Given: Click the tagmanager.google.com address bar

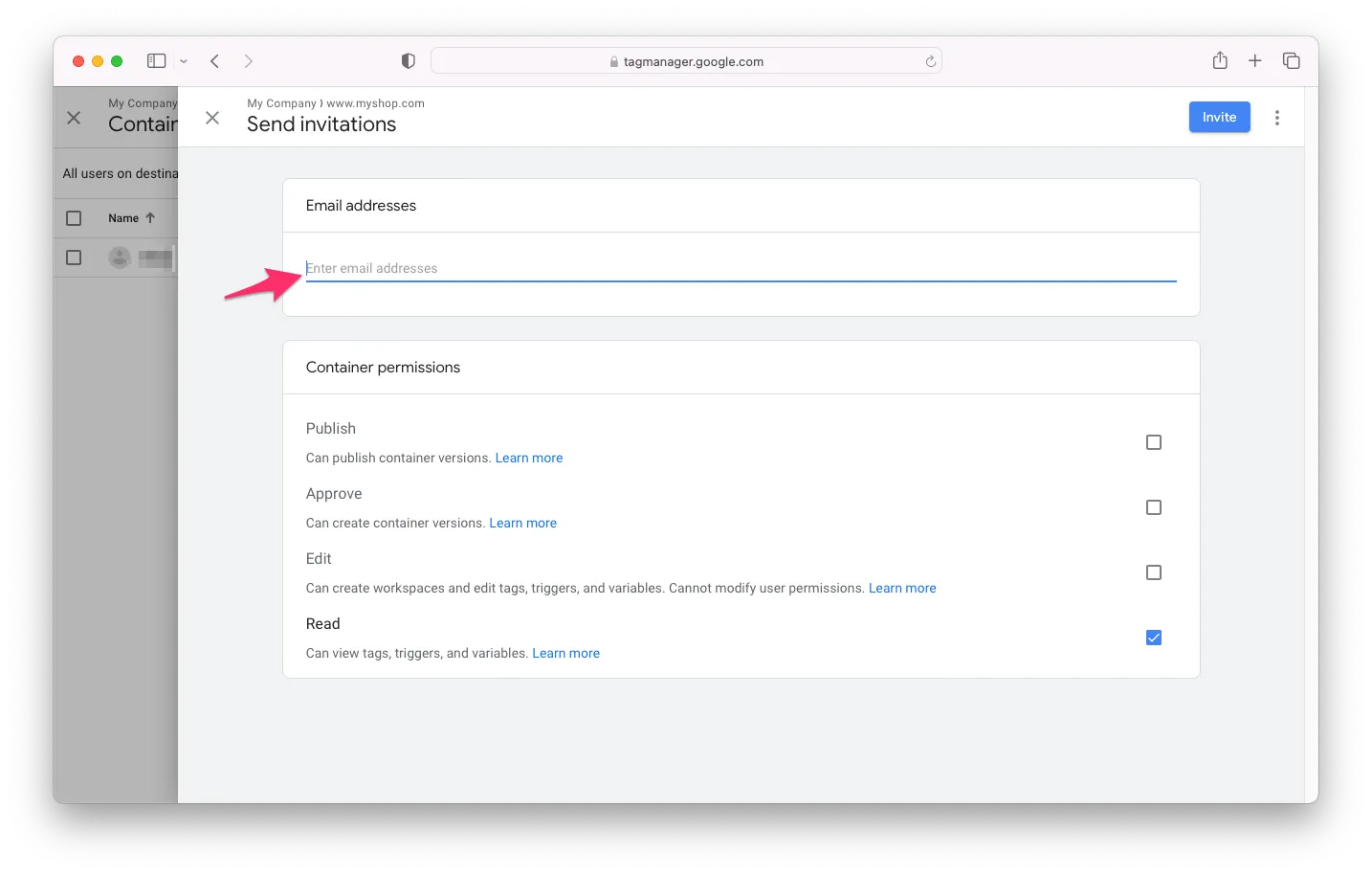Looking at the screenshot, I should pyautogui.click(x=686, y=61).
